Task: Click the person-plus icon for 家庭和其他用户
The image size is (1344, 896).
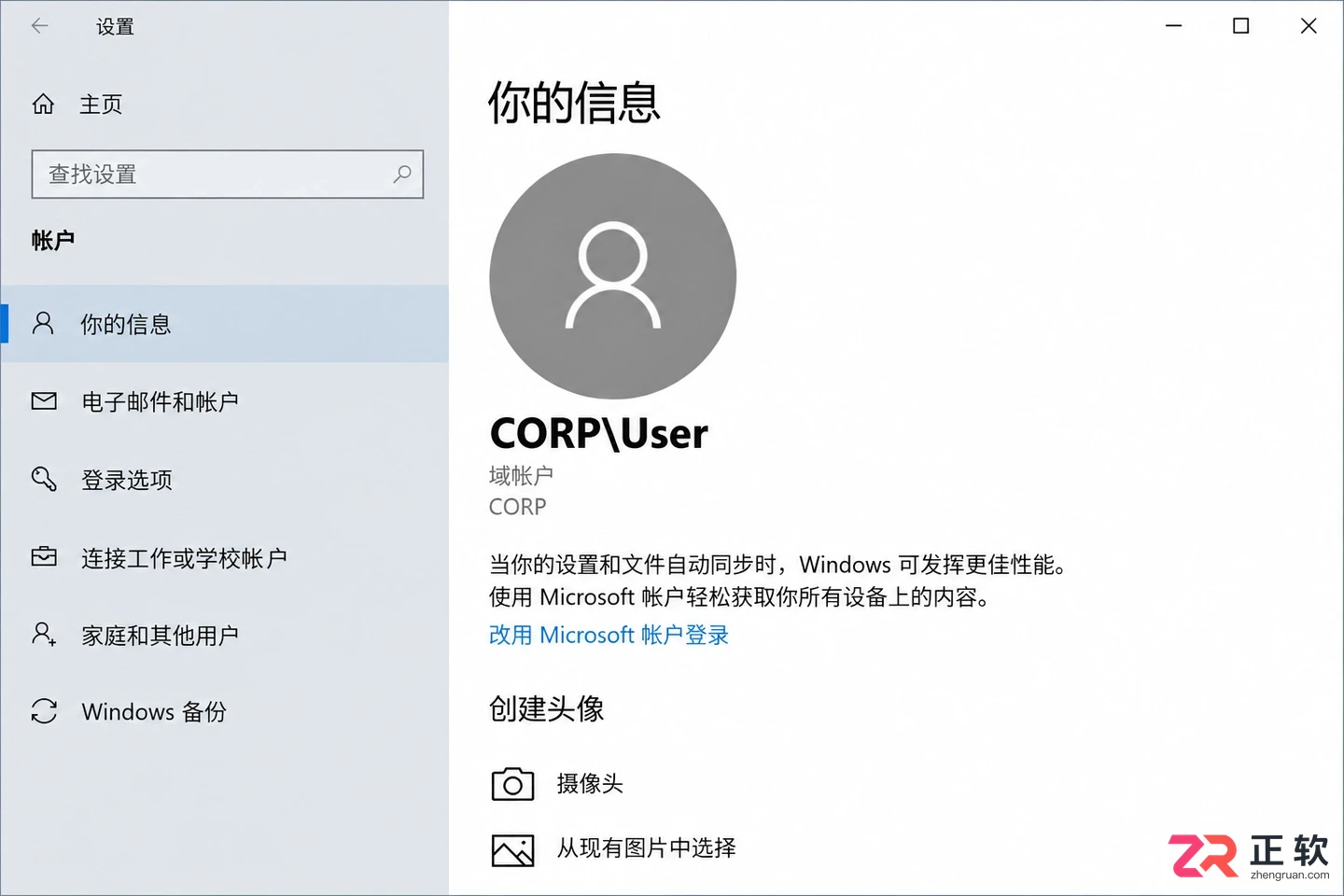Action: pos(44,635)
